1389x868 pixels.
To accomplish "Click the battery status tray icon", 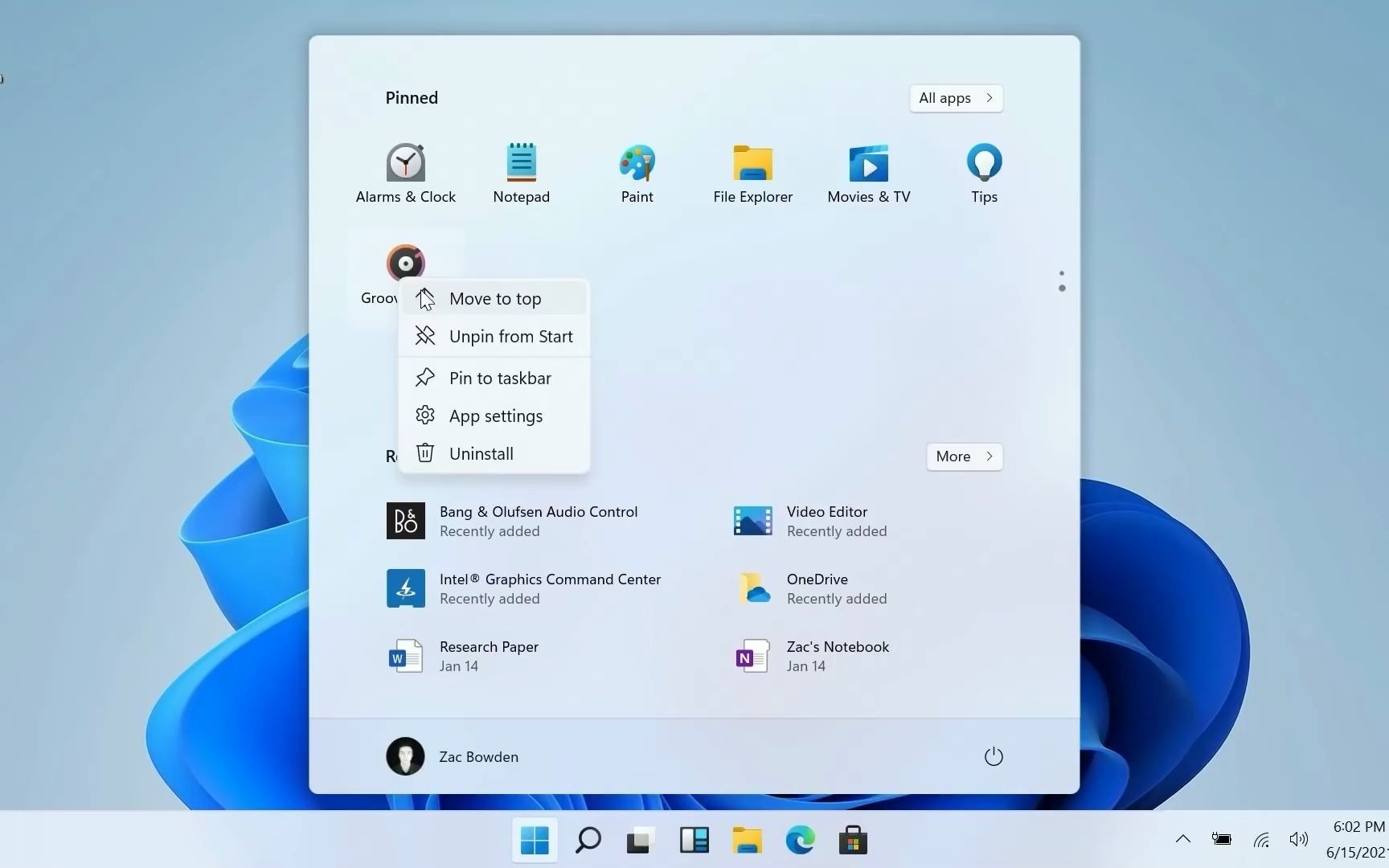I will pyautogui.click(x=1221, y=839).
